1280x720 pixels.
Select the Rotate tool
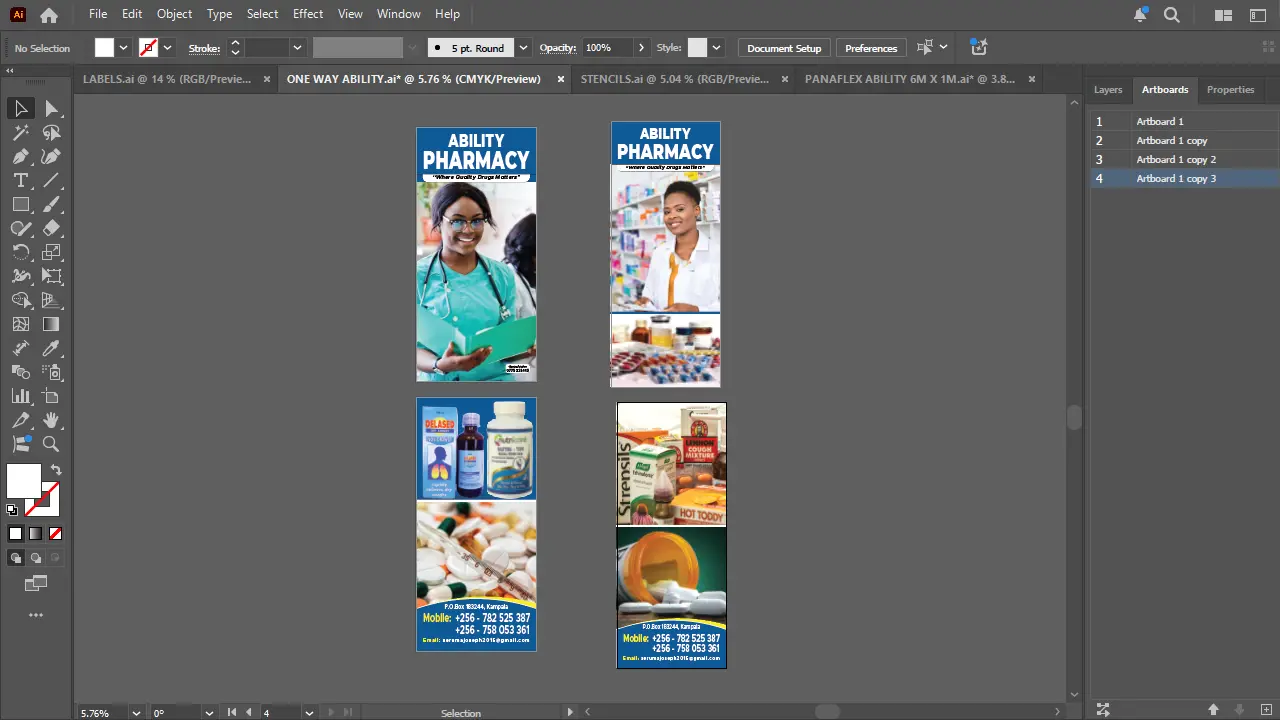[x=21, y=252]
